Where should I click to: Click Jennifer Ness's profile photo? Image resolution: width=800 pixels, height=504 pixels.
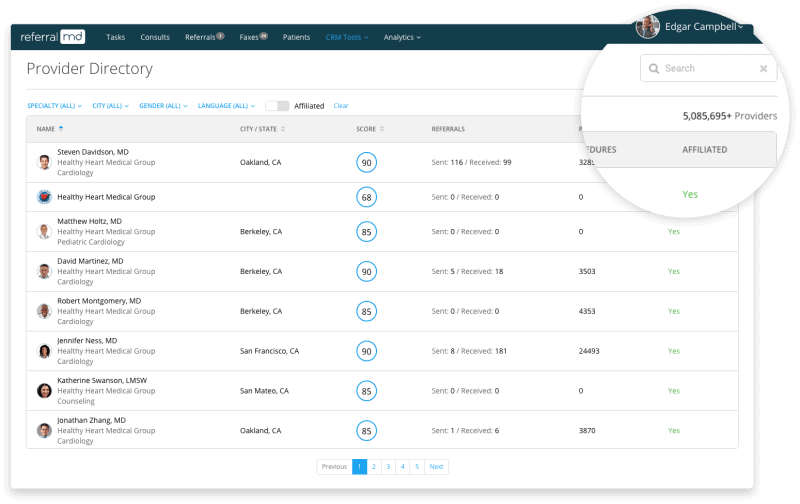tap(44, 351)
